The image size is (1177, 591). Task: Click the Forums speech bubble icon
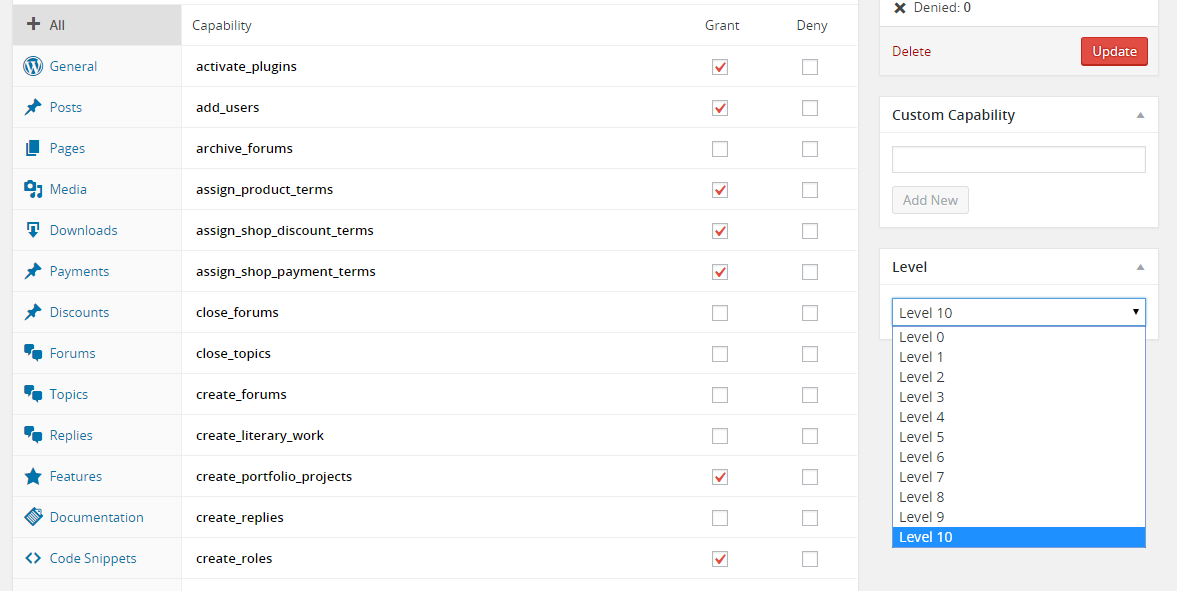[x=33, y=353]
